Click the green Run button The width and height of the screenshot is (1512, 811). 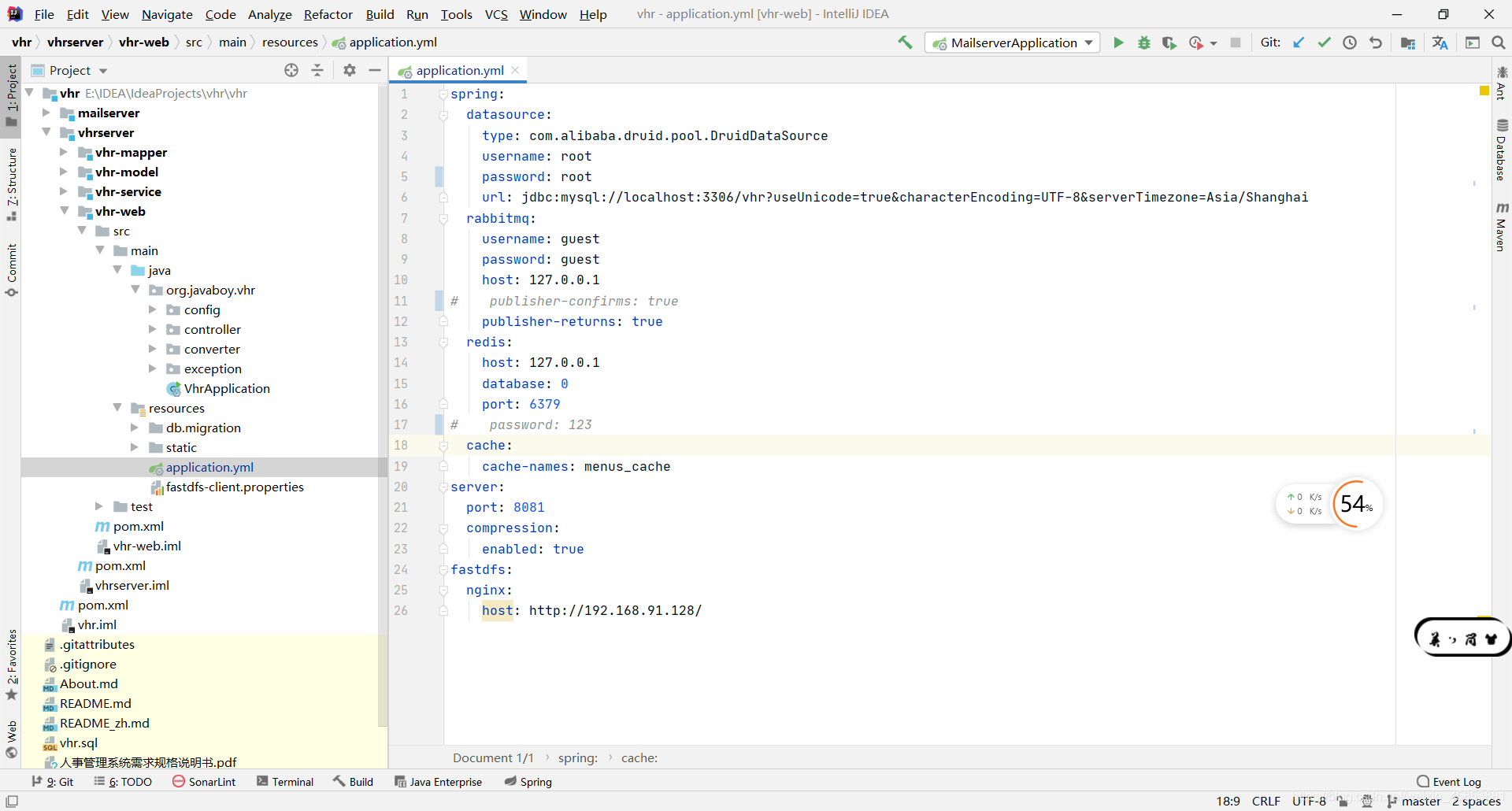(x=1118, y=43)
